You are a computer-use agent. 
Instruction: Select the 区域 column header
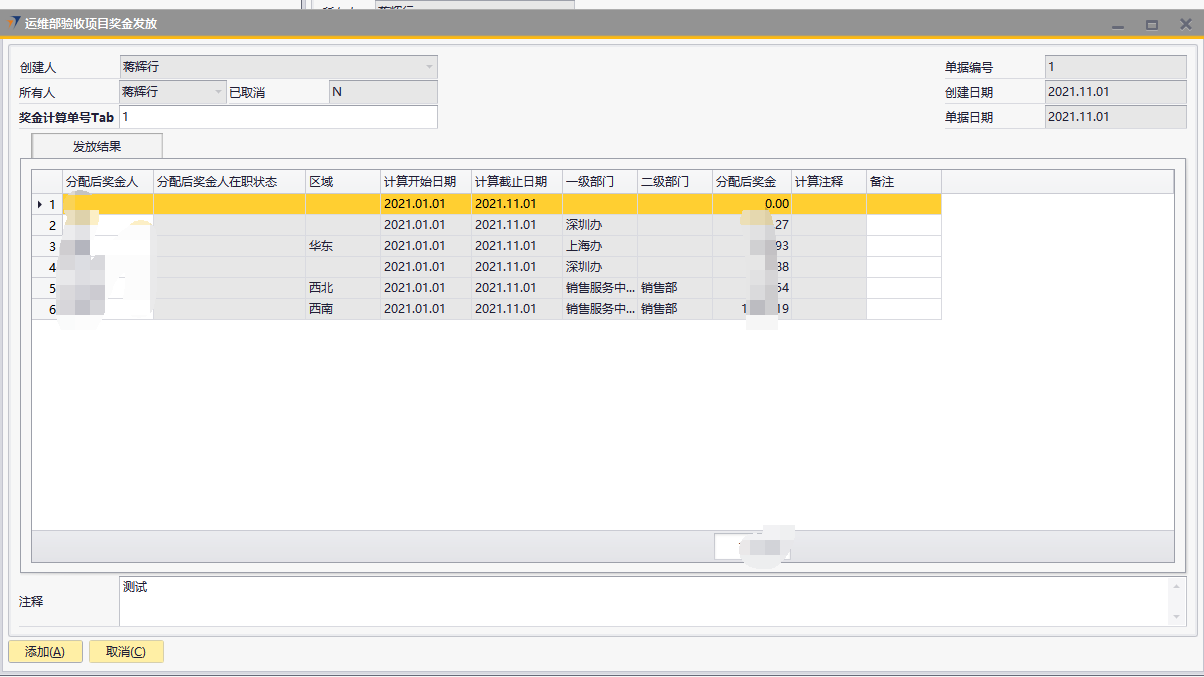(x=342, y=182)
